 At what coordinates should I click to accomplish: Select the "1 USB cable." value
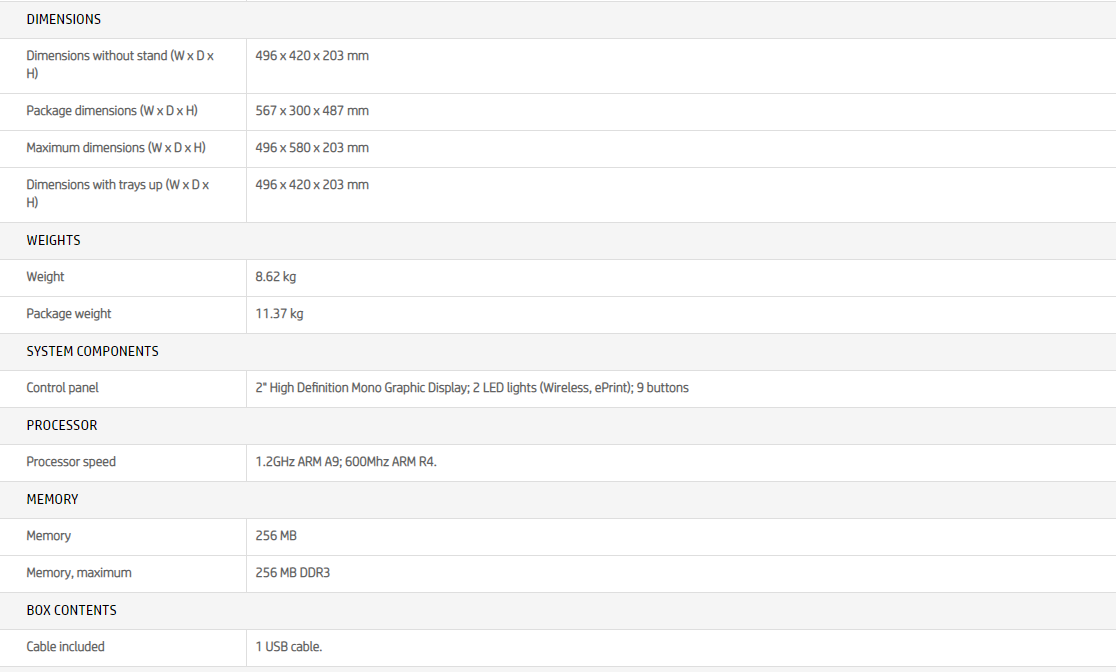tap(289, 647)
